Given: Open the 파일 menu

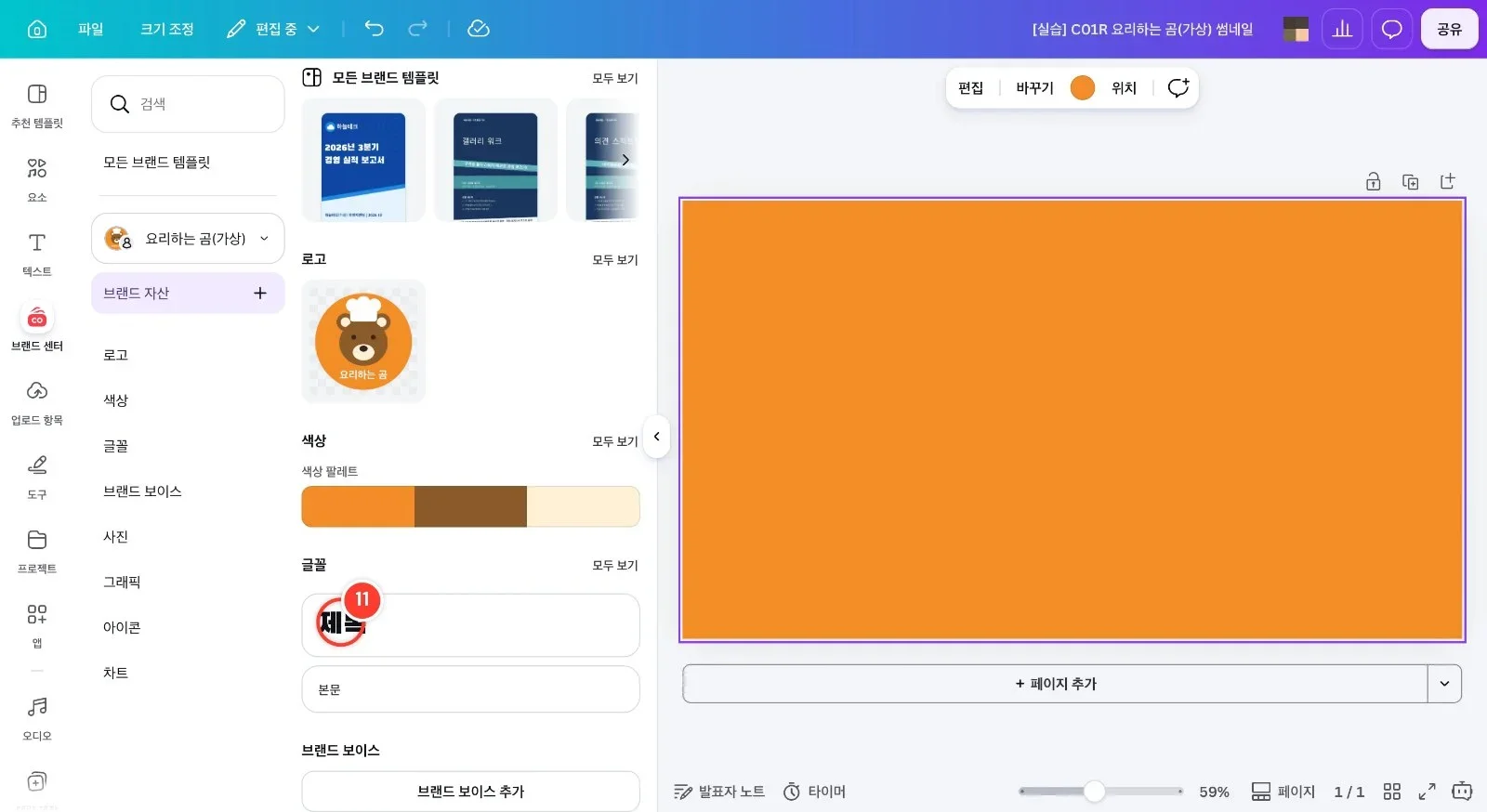Looking at the screenshot, I should click(91, 29).
